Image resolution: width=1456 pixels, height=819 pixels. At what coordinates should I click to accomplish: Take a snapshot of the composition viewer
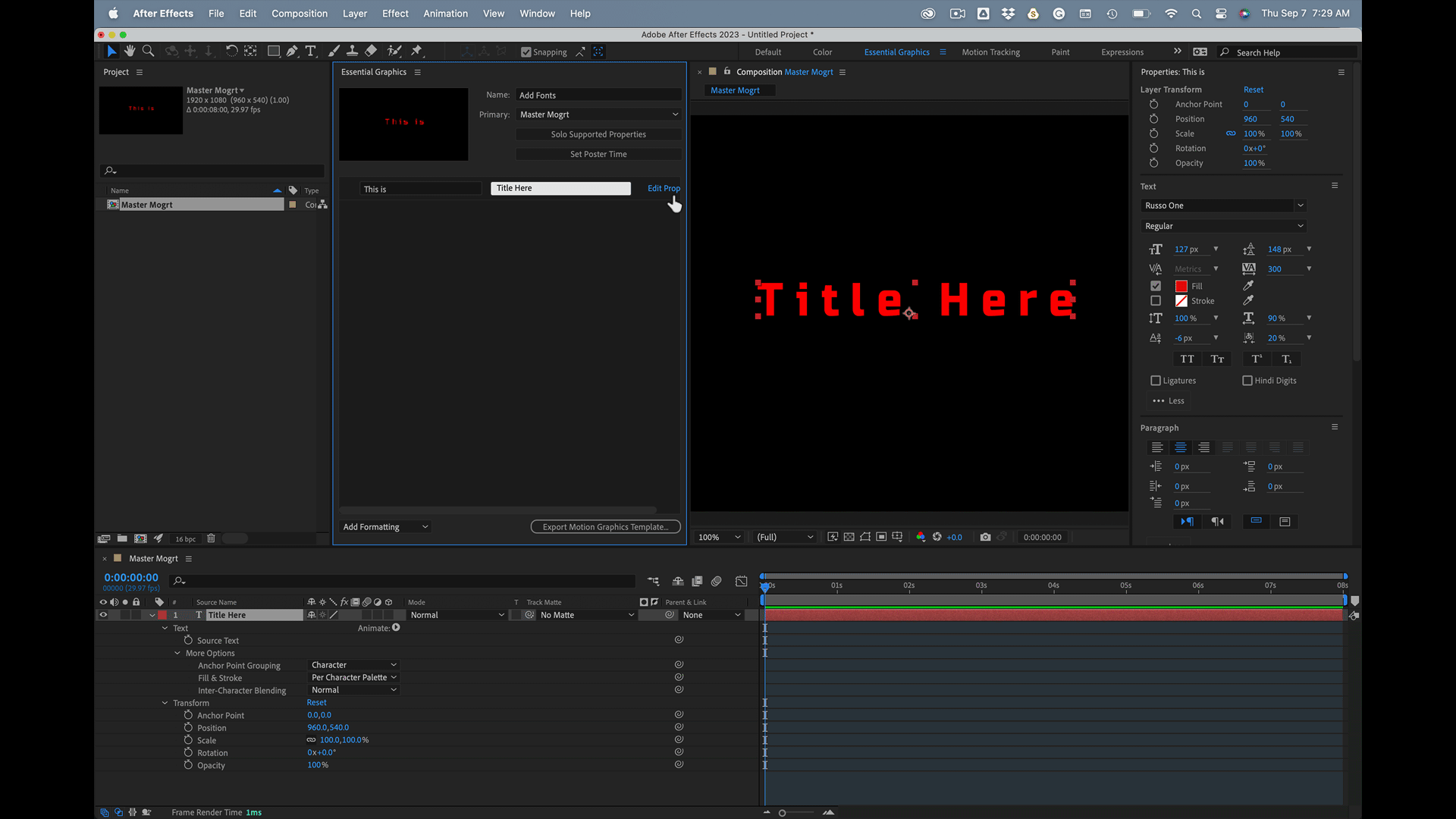(985, 537)
